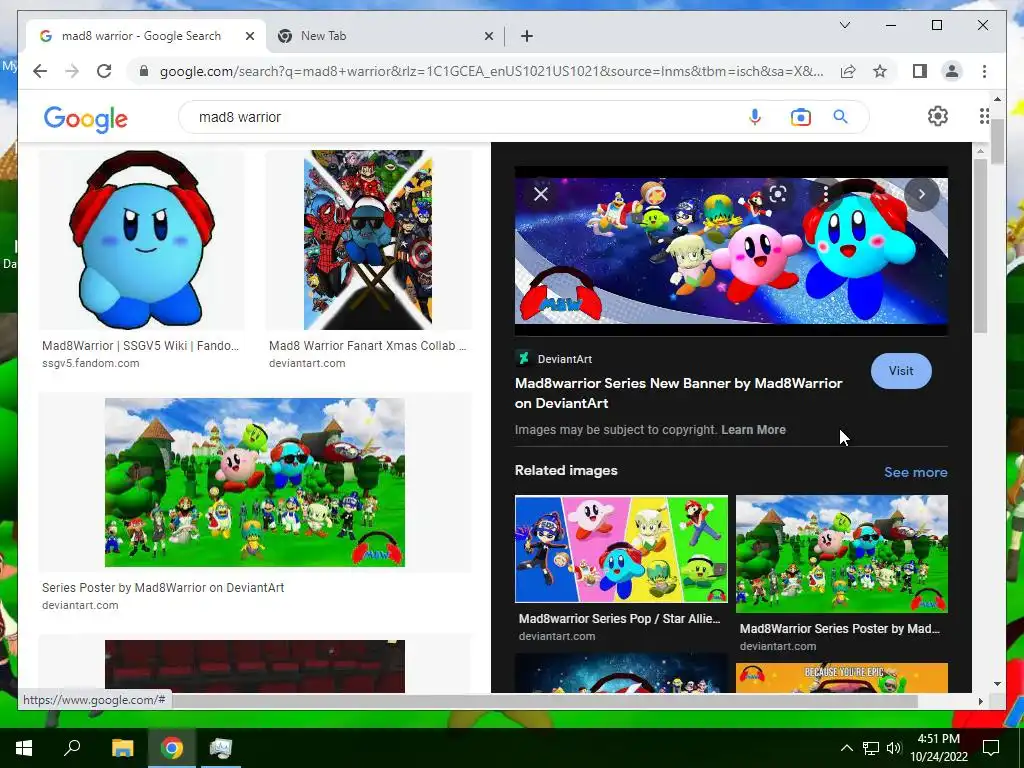Open Mad8warrior Series New Banner title link
The image size is (1024, 768).
[679, 393]
